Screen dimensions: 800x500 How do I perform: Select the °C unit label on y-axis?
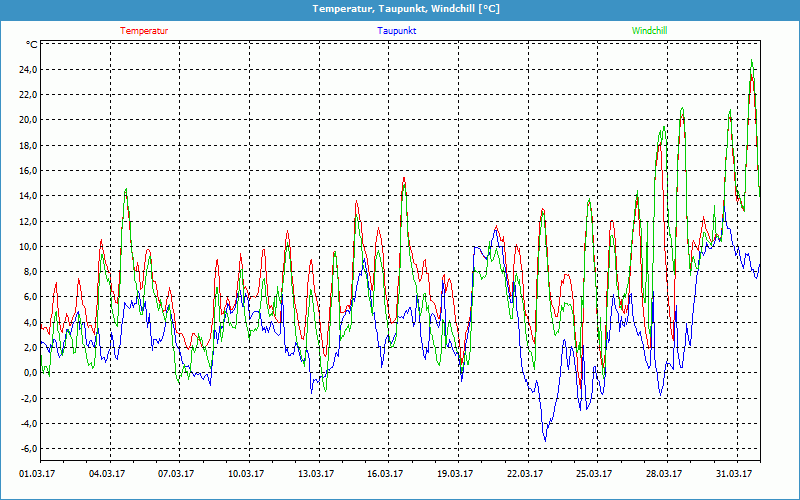click(x=32, y=45)
